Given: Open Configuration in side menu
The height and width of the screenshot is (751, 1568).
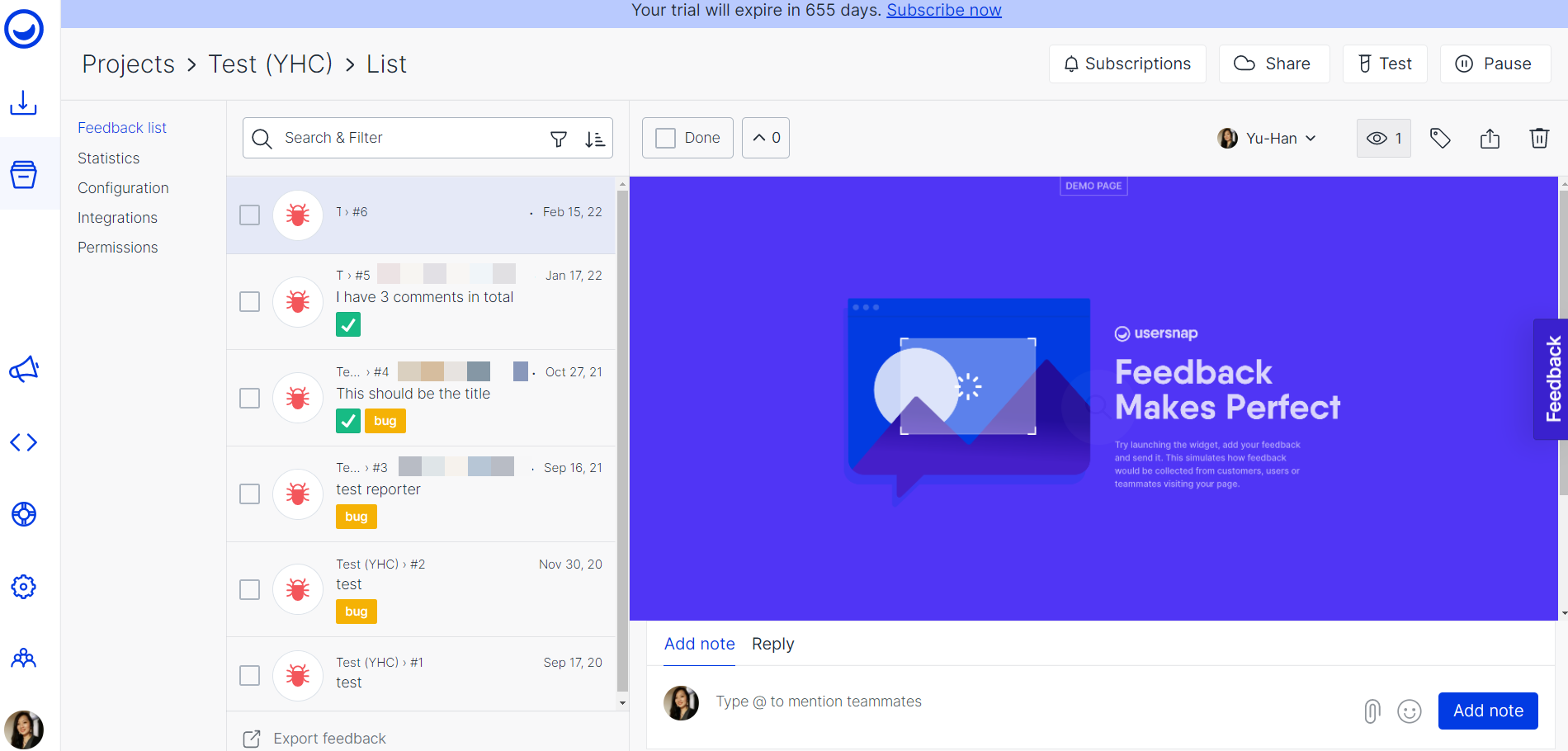Looking at the screenshot, I should [x=123, y=188].
